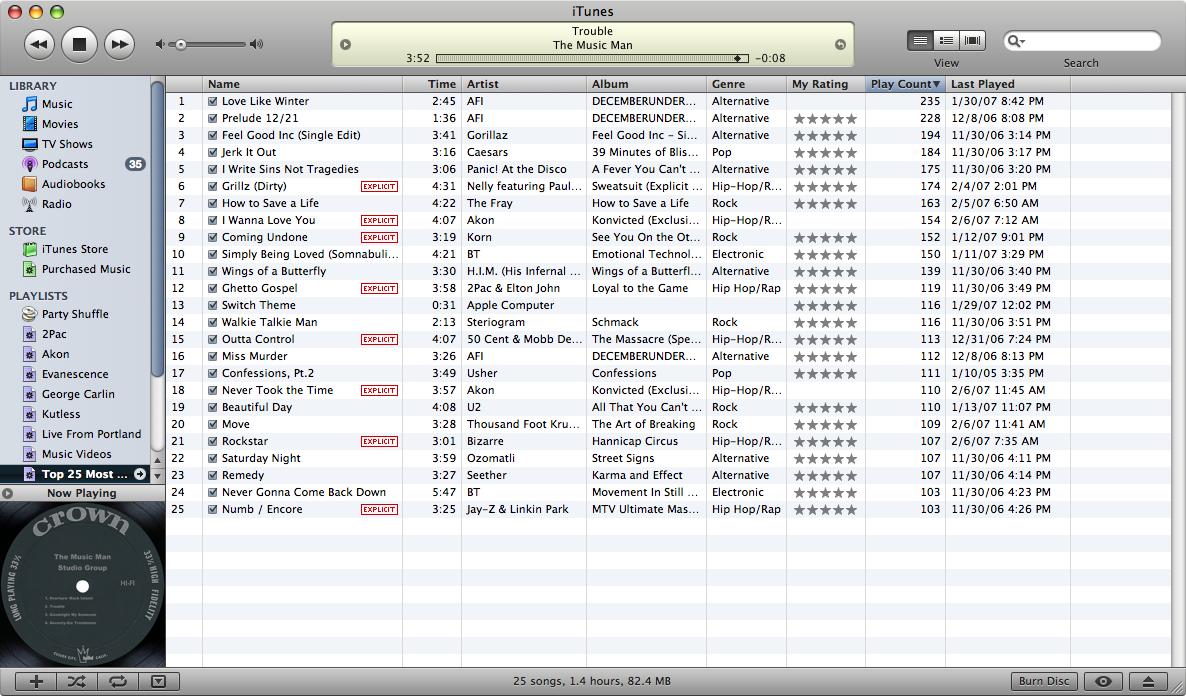Toggle shuffle button
The width and height of the screenshot is (1186, 696).
[x=76, y=682]
